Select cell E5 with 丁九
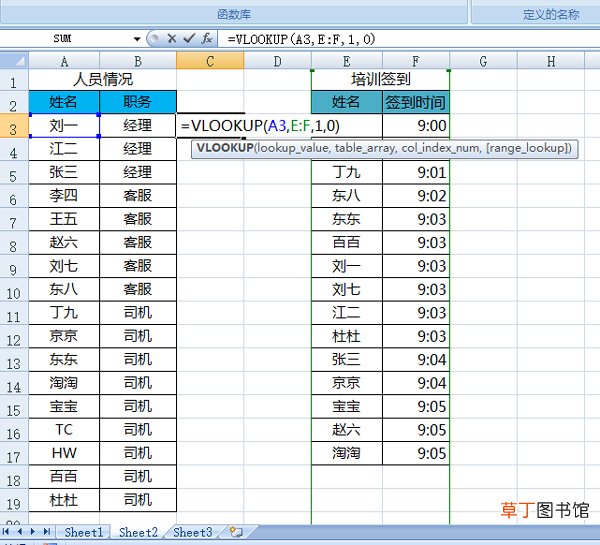 point(347,172)
